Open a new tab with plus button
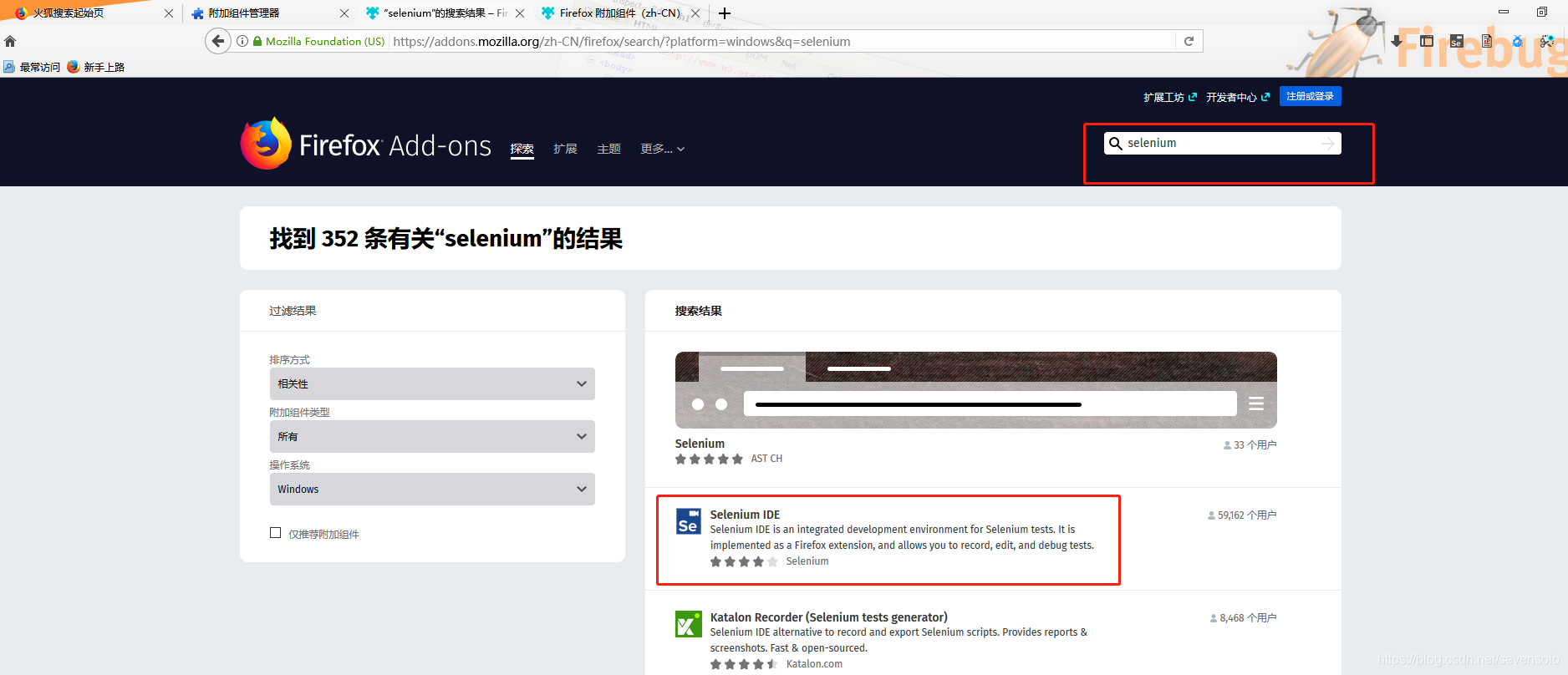1568x675 pixels. [725, 13]
